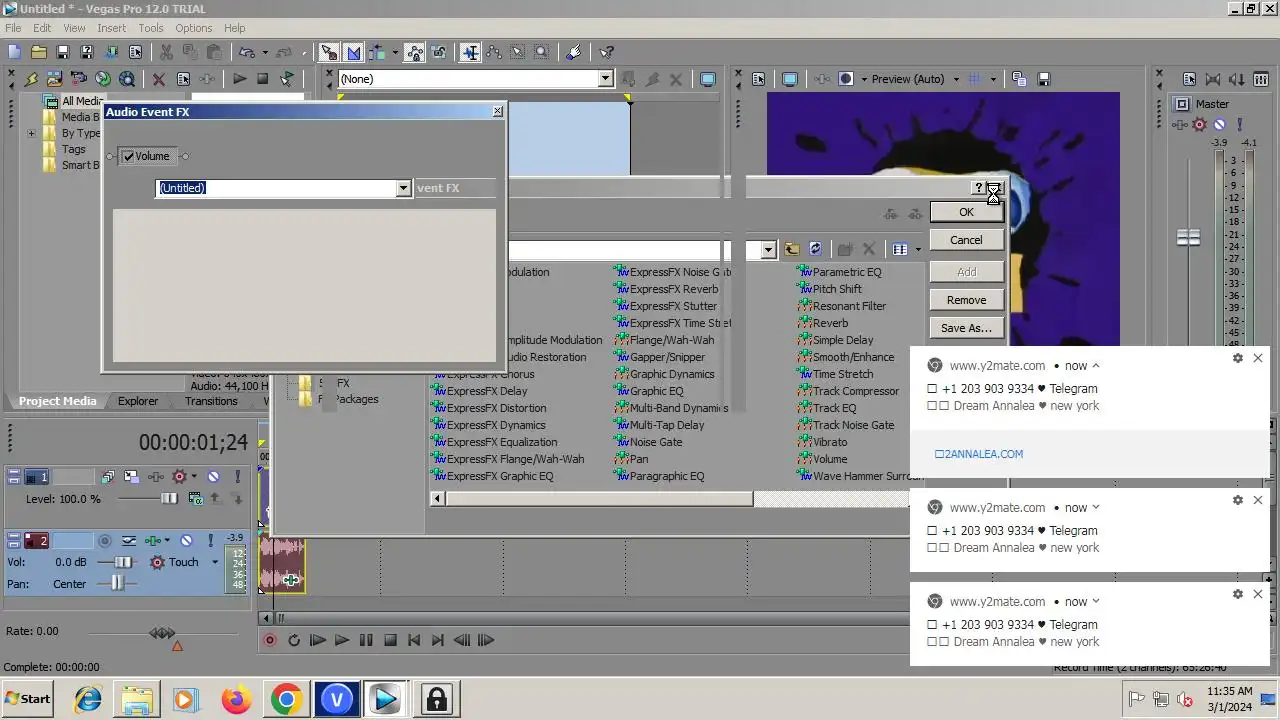Select the Zoom edit tool magnifier icon
This screenshot has width=1280, height=720.
tap(541, 52)
